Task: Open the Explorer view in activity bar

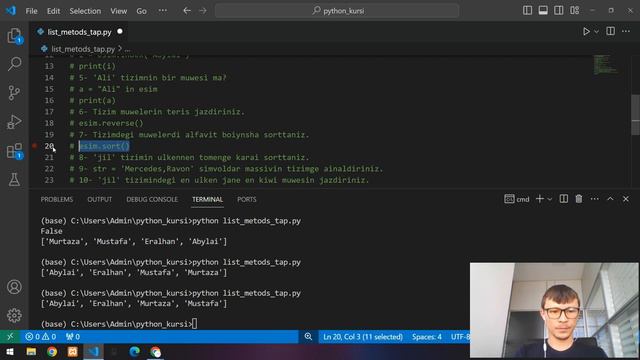Action: click(14, 36)
